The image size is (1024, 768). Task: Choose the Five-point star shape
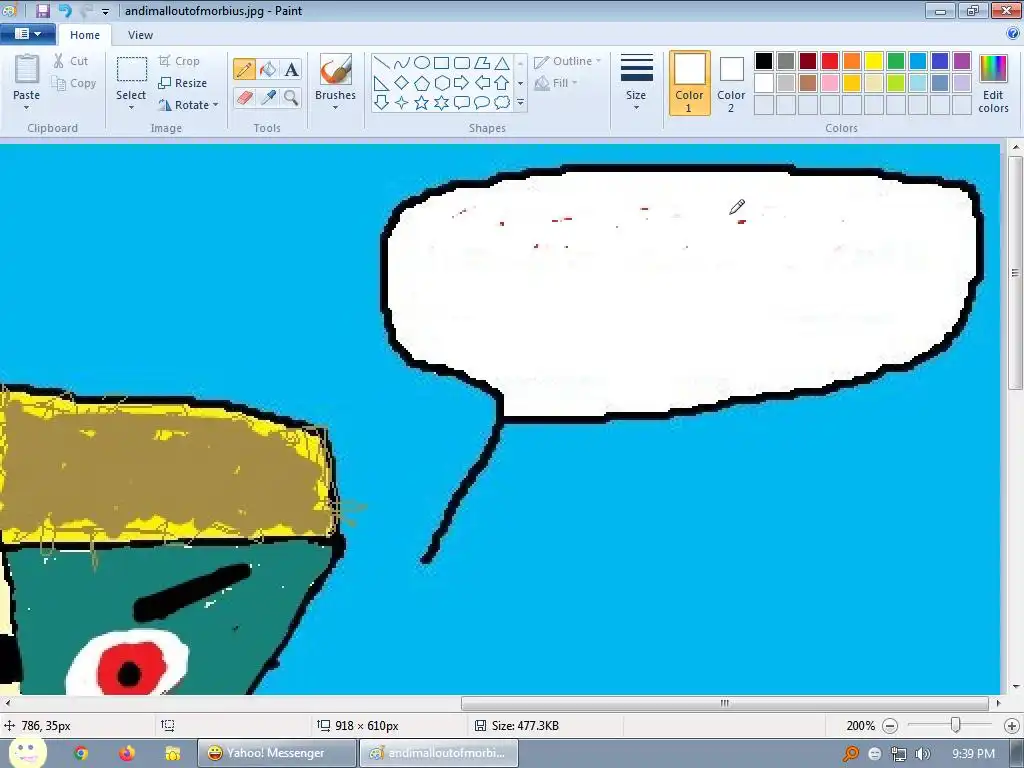pyautogui.click(x=422, y=103)
